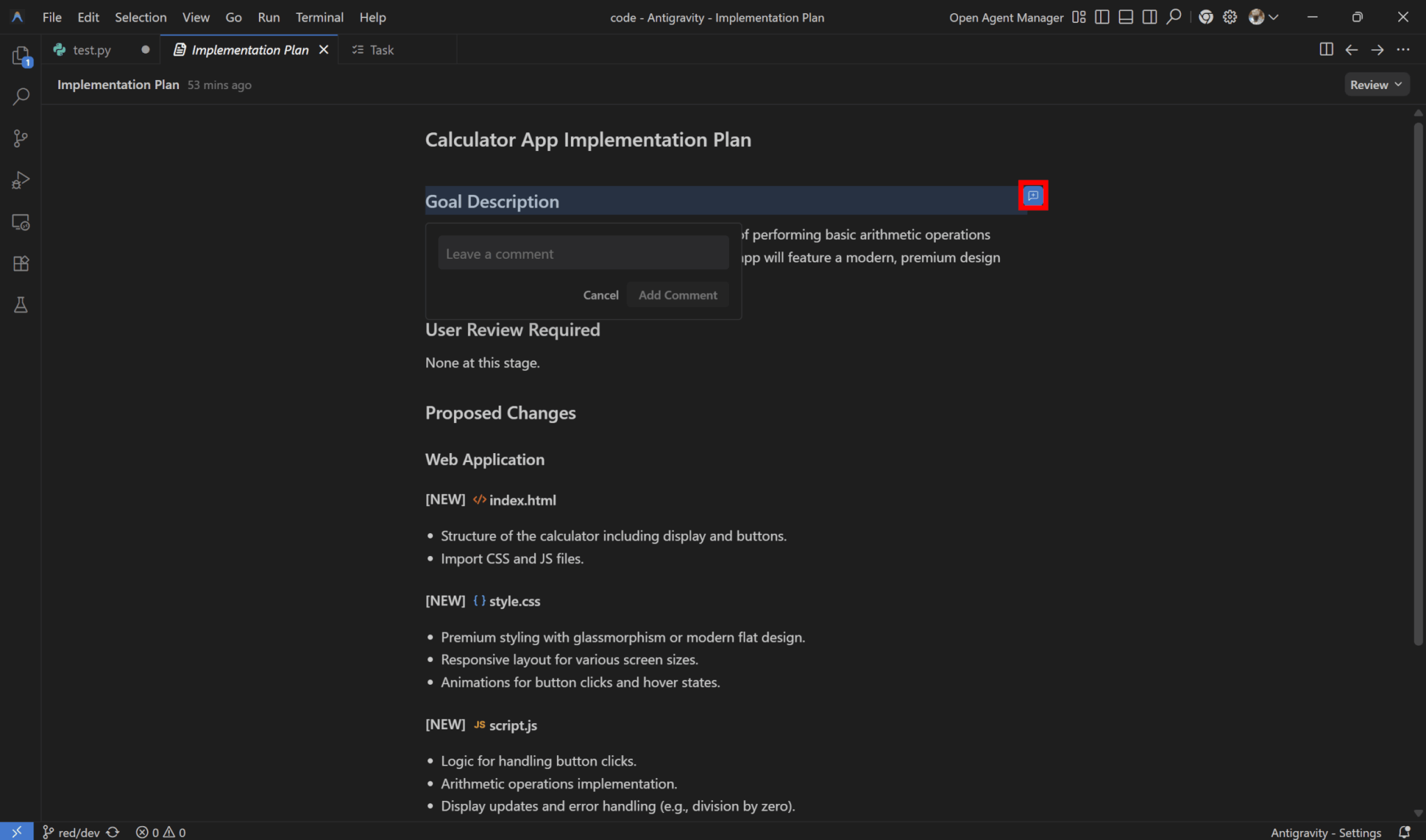This screenshot has width=1426, height=840.
Task: Open the Search sidebar icon
Action: [21, 96]
